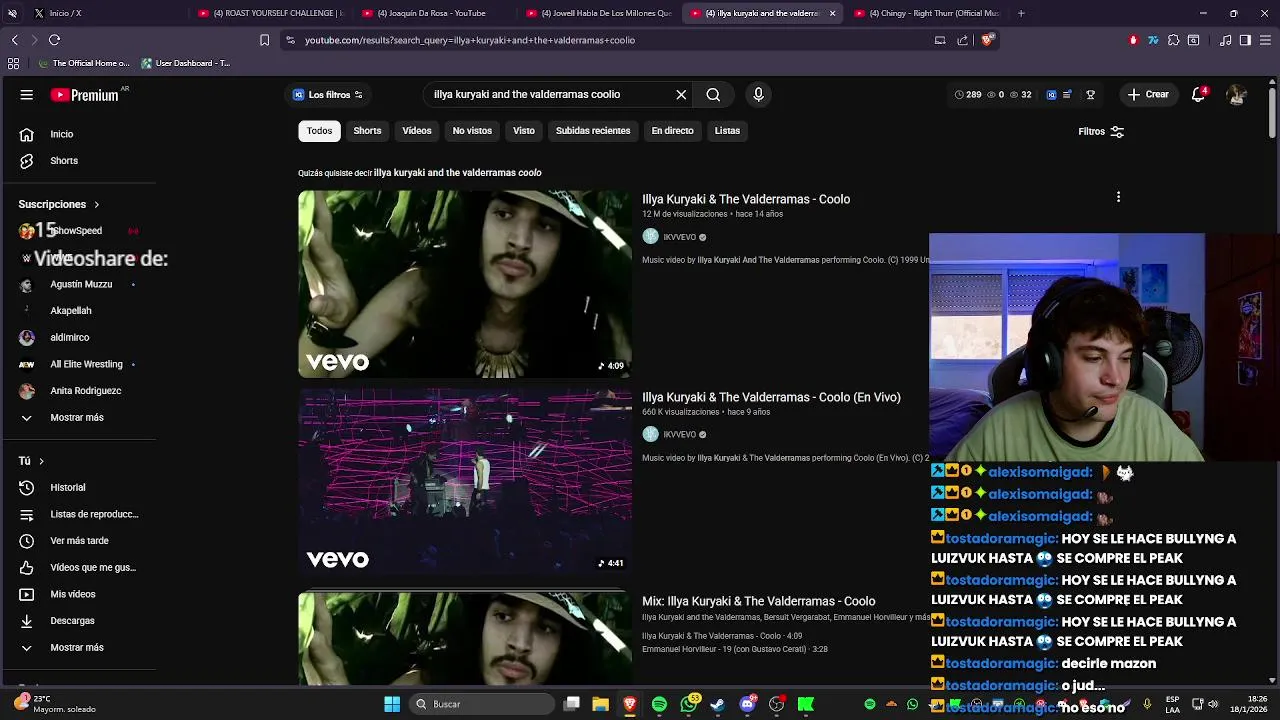
Task: Open the share page icon
Action: 962,40
